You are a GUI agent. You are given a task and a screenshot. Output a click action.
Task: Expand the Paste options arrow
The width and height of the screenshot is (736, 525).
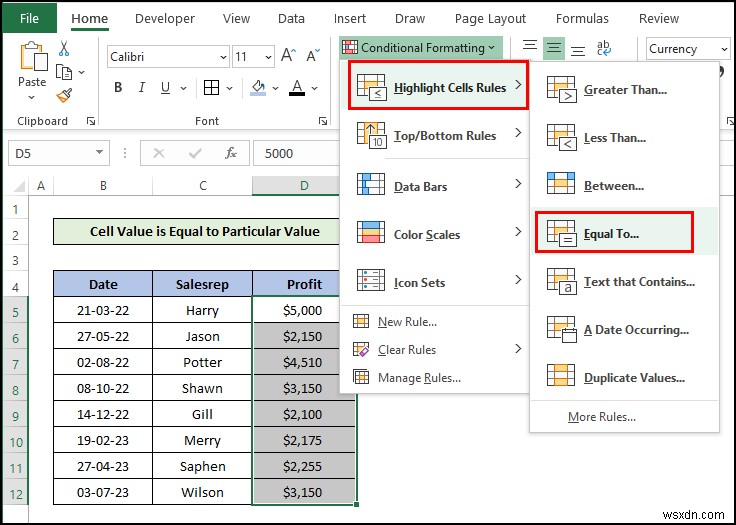tap(31, 98)
